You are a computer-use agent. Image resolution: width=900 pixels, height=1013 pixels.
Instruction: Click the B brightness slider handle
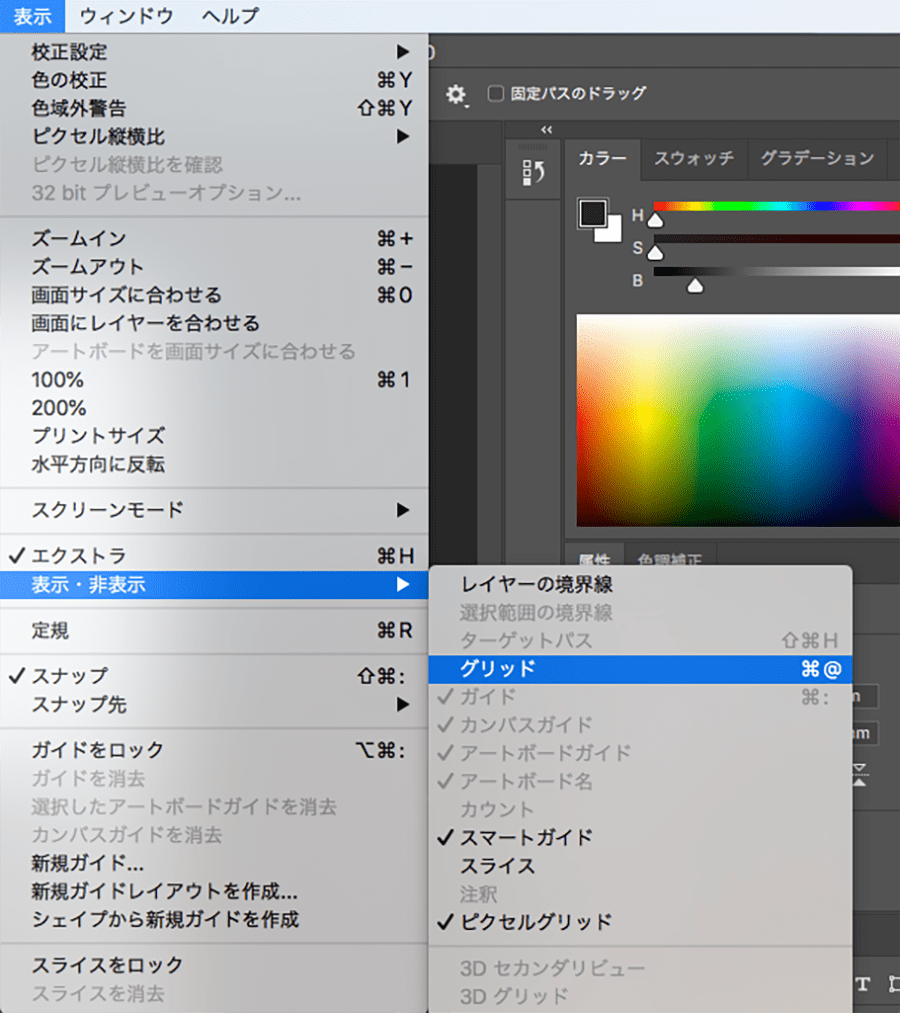[695, 287]
